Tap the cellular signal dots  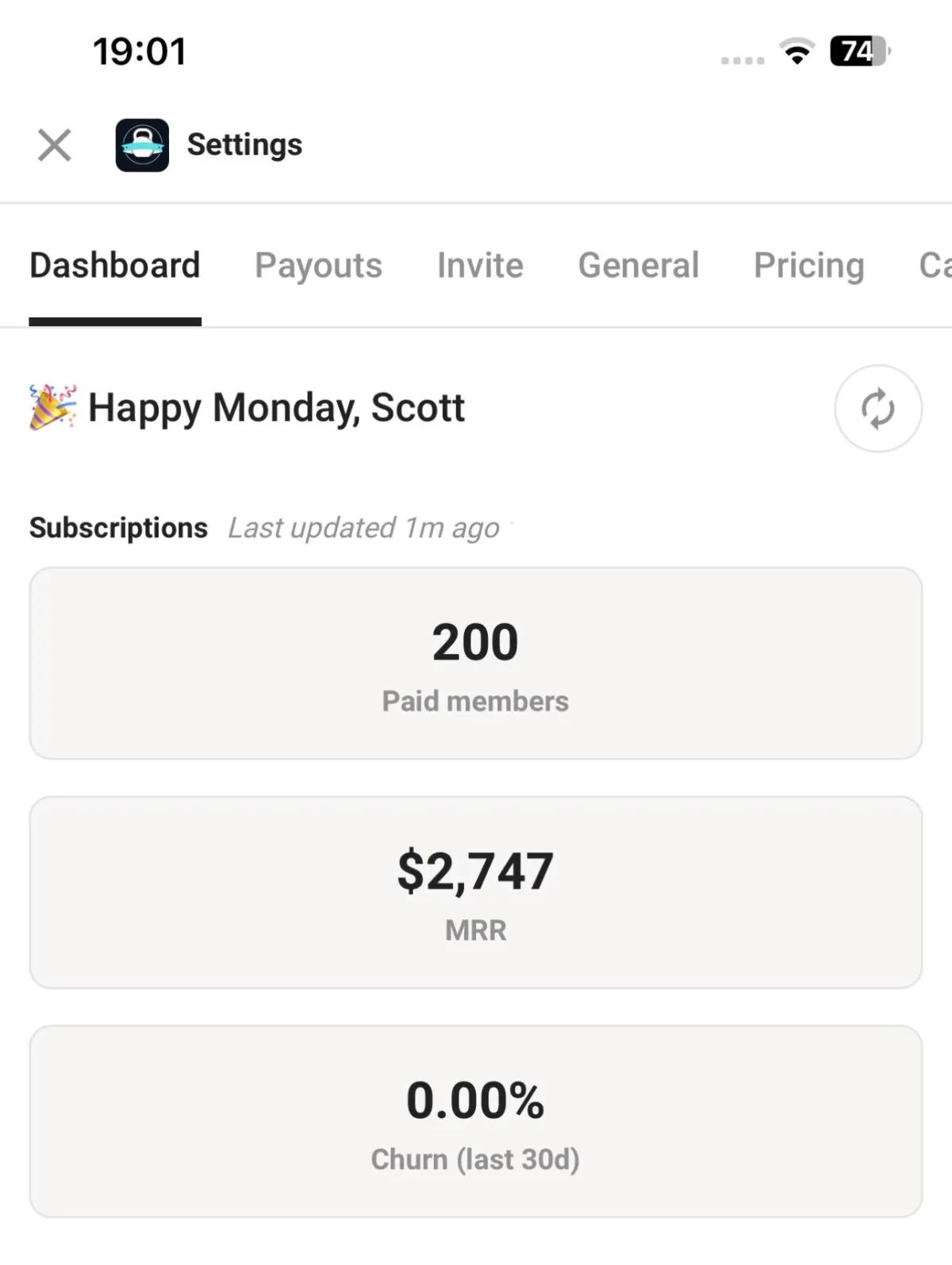[x=743, y=60]
